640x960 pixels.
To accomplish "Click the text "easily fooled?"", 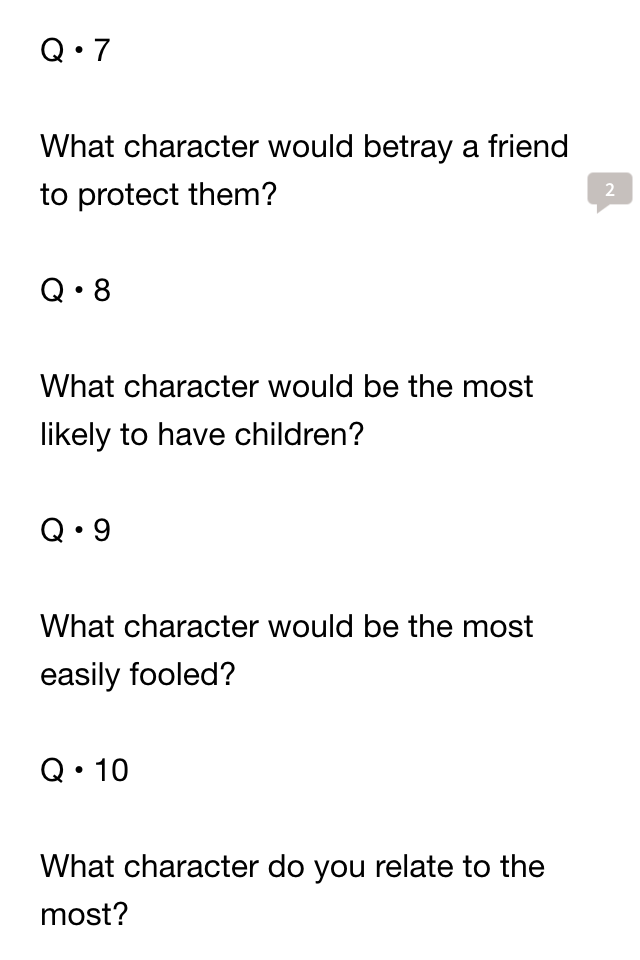I will pos(138,675).
